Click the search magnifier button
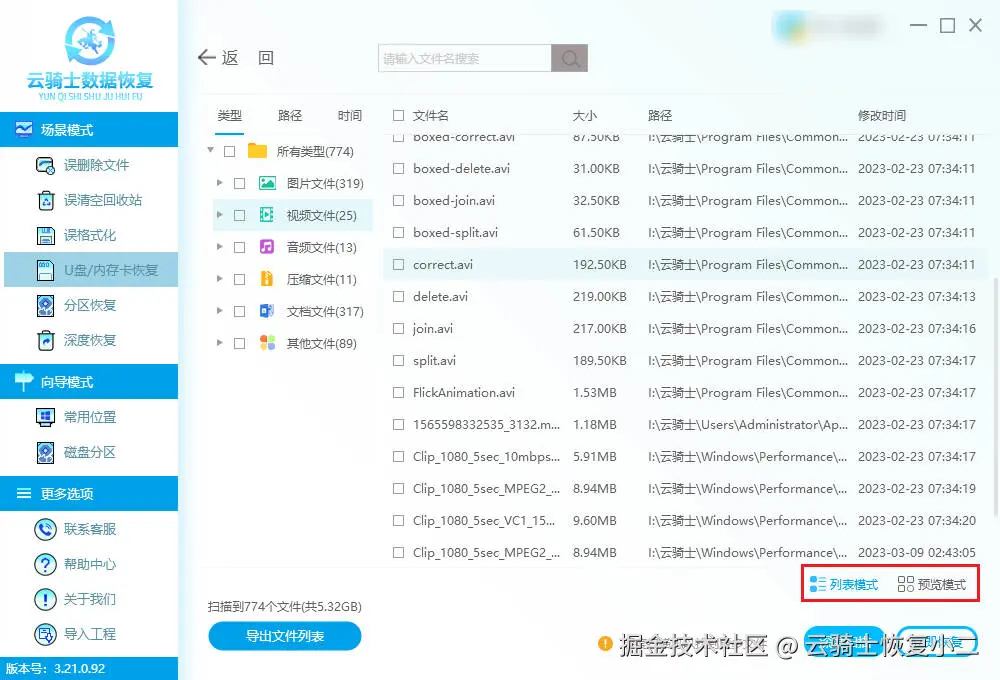 click(x=570, y=58)
